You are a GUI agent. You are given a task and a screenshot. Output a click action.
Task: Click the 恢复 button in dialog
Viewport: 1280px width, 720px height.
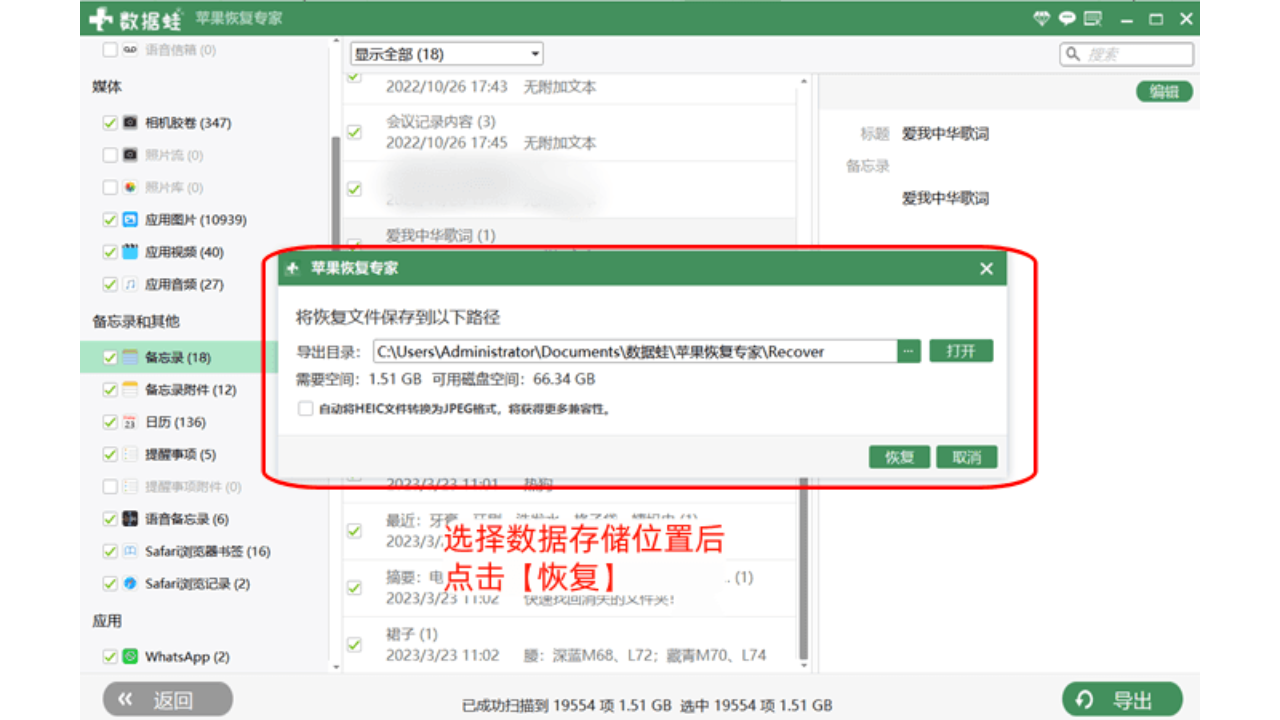(x=900, y=457)
